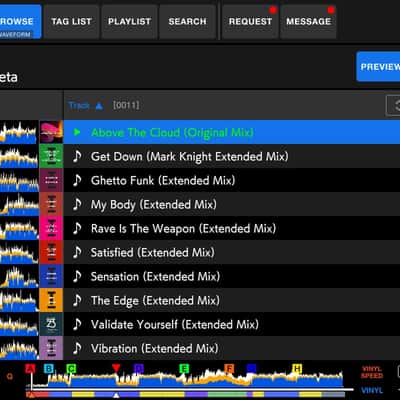Click the blue PREVIEW button
Screen dimensions: 400x400
(x=378, y=67)
